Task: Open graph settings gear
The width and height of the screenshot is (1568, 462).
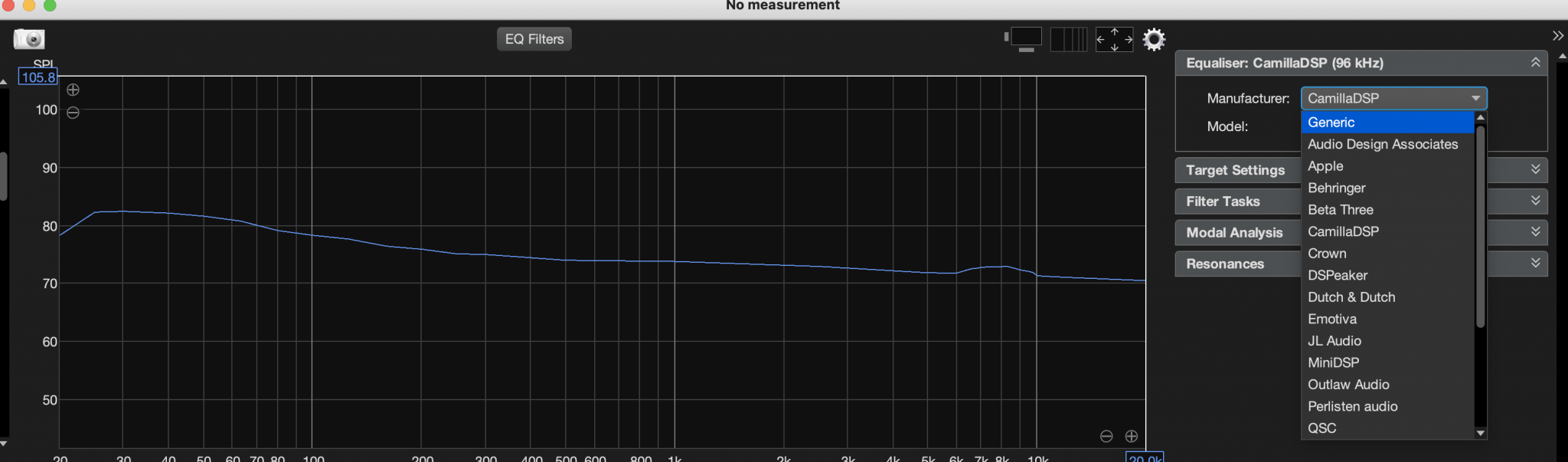Action: click(1154, 39)
